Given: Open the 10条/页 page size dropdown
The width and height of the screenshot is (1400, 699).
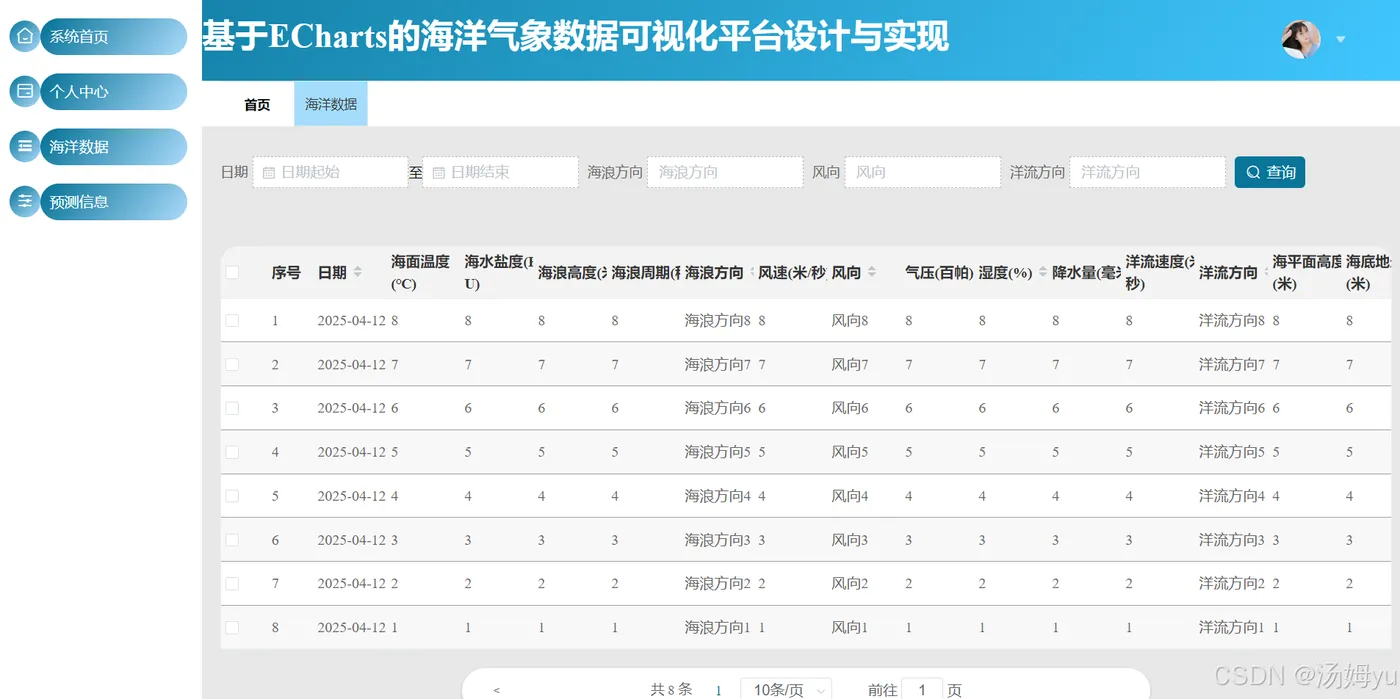Looking at the screenshot, I should (787, 690).
